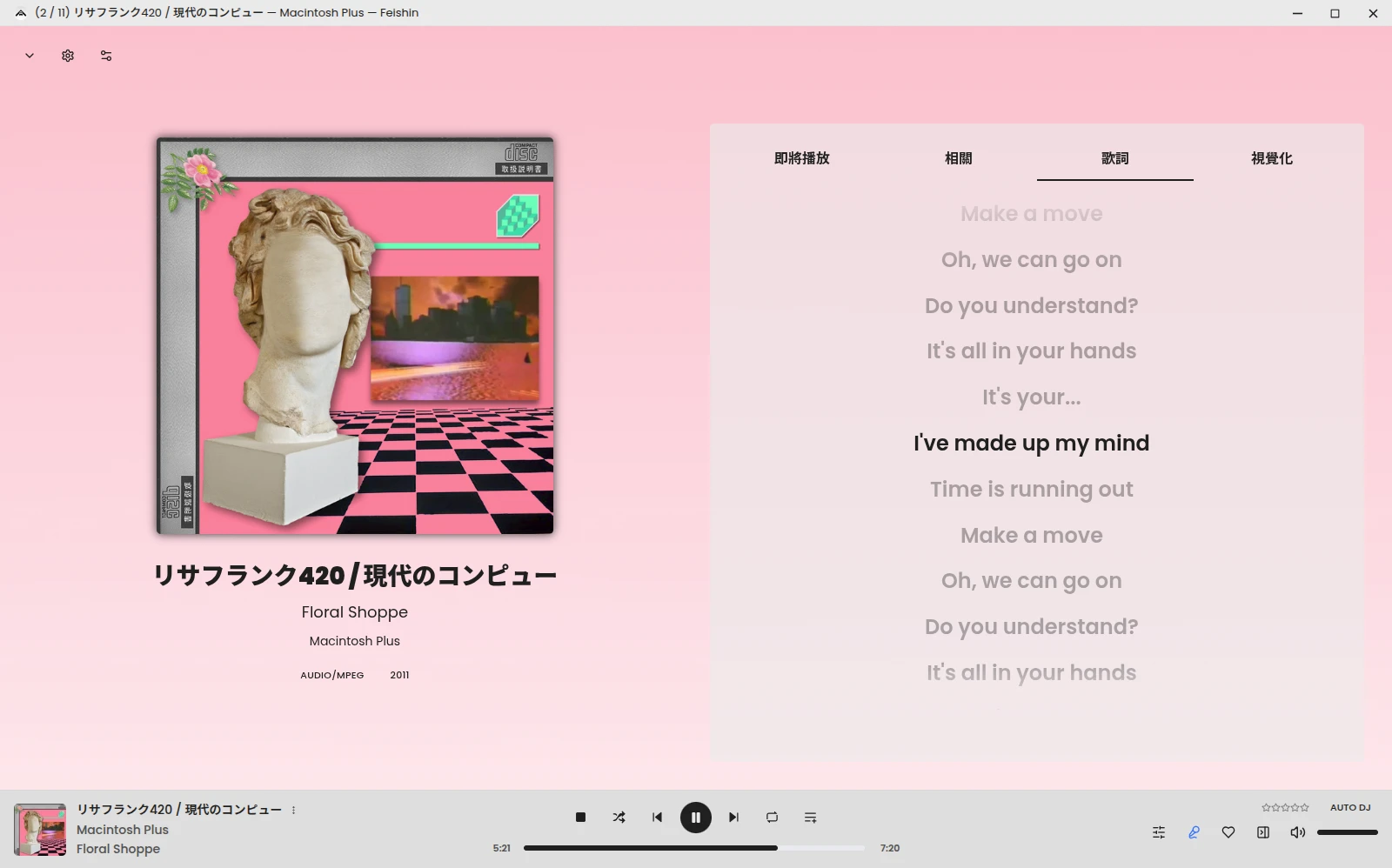Click the AUTO DJ button
The image size is (1392, 868).
pos(1349,807)
